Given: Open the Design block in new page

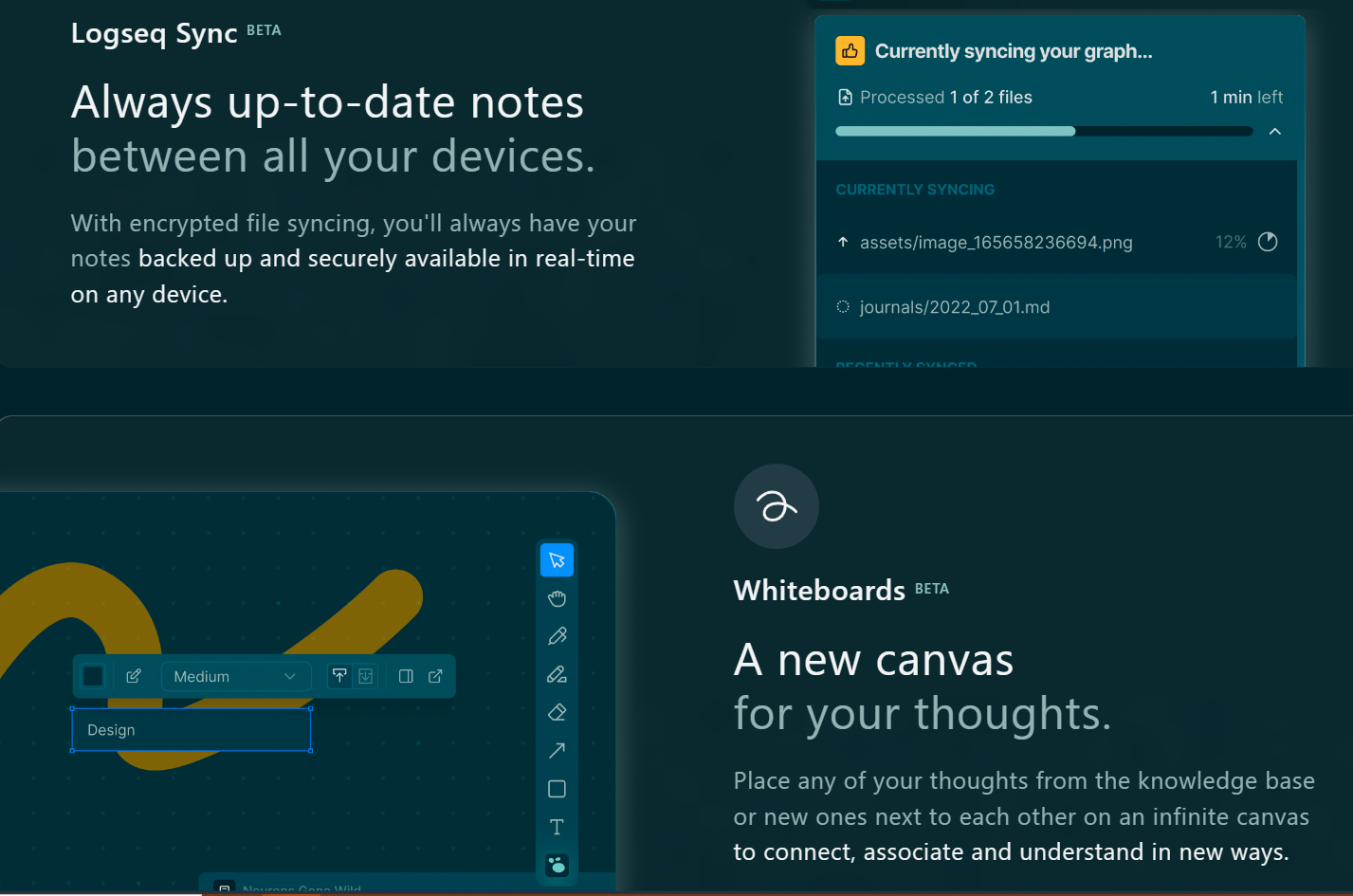Looking at the screenshot, I should (435, 676).
